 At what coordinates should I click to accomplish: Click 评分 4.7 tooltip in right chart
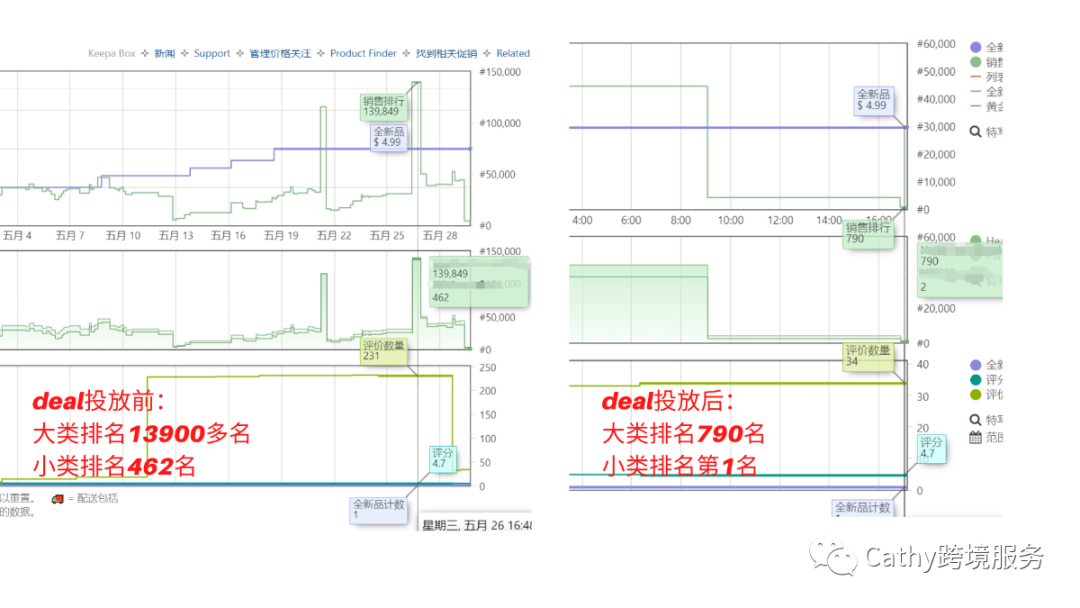pos(931,448)
